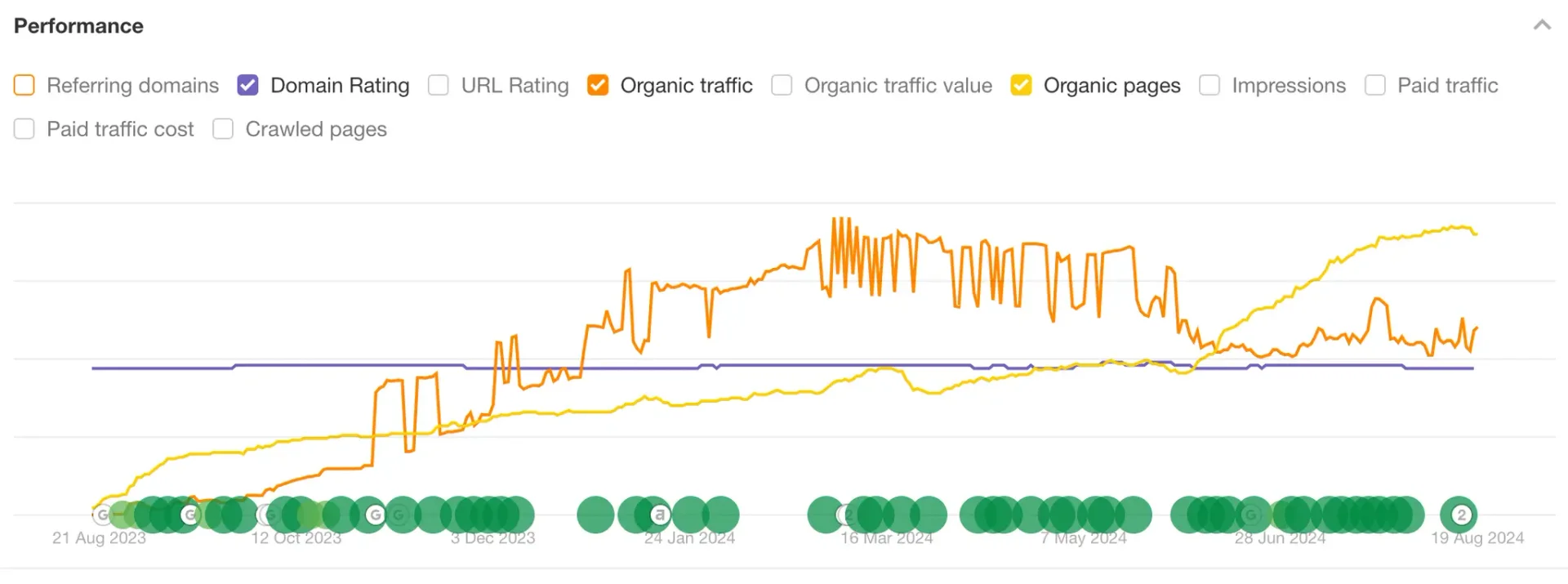This screenshot has width=1568, height=584.
Task: Disable the Organic traffic checkbox
Action: coord(598,85)
